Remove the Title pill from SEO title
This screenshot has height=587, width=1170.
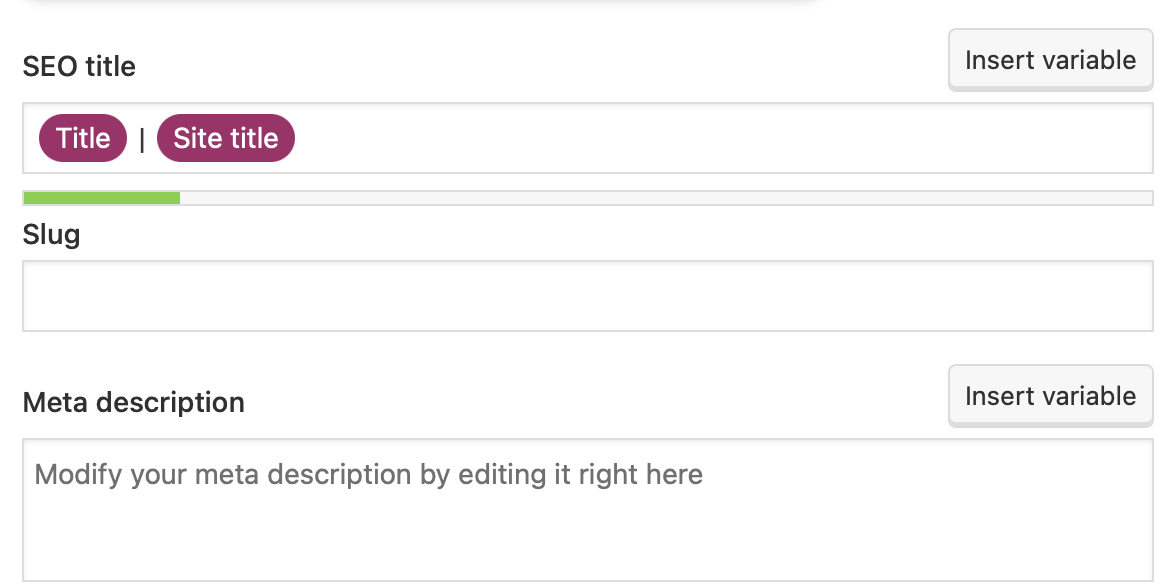(x=82, y=138)
